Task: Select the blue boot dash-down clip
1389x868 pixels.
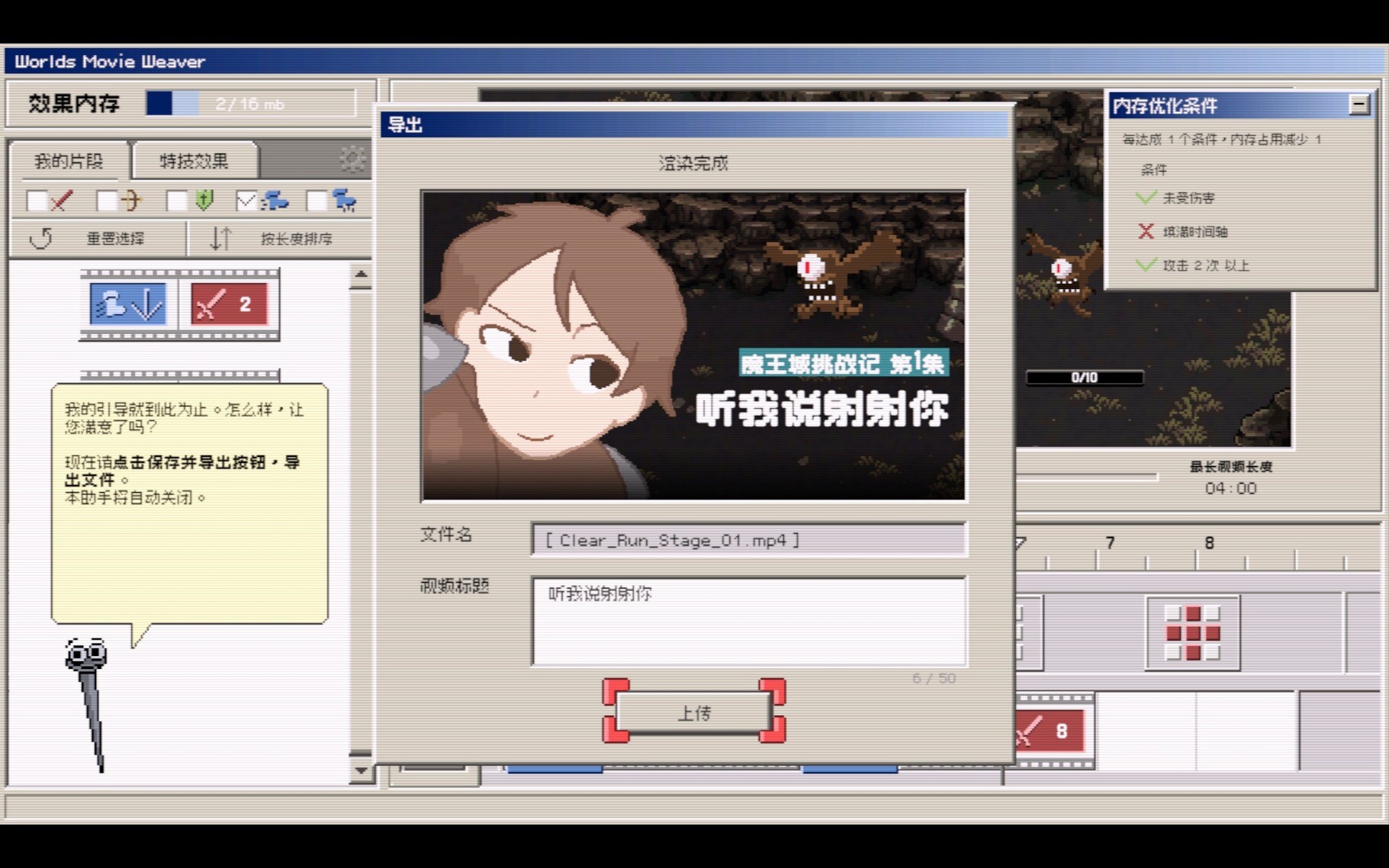Action: click(x=128, y=304)
